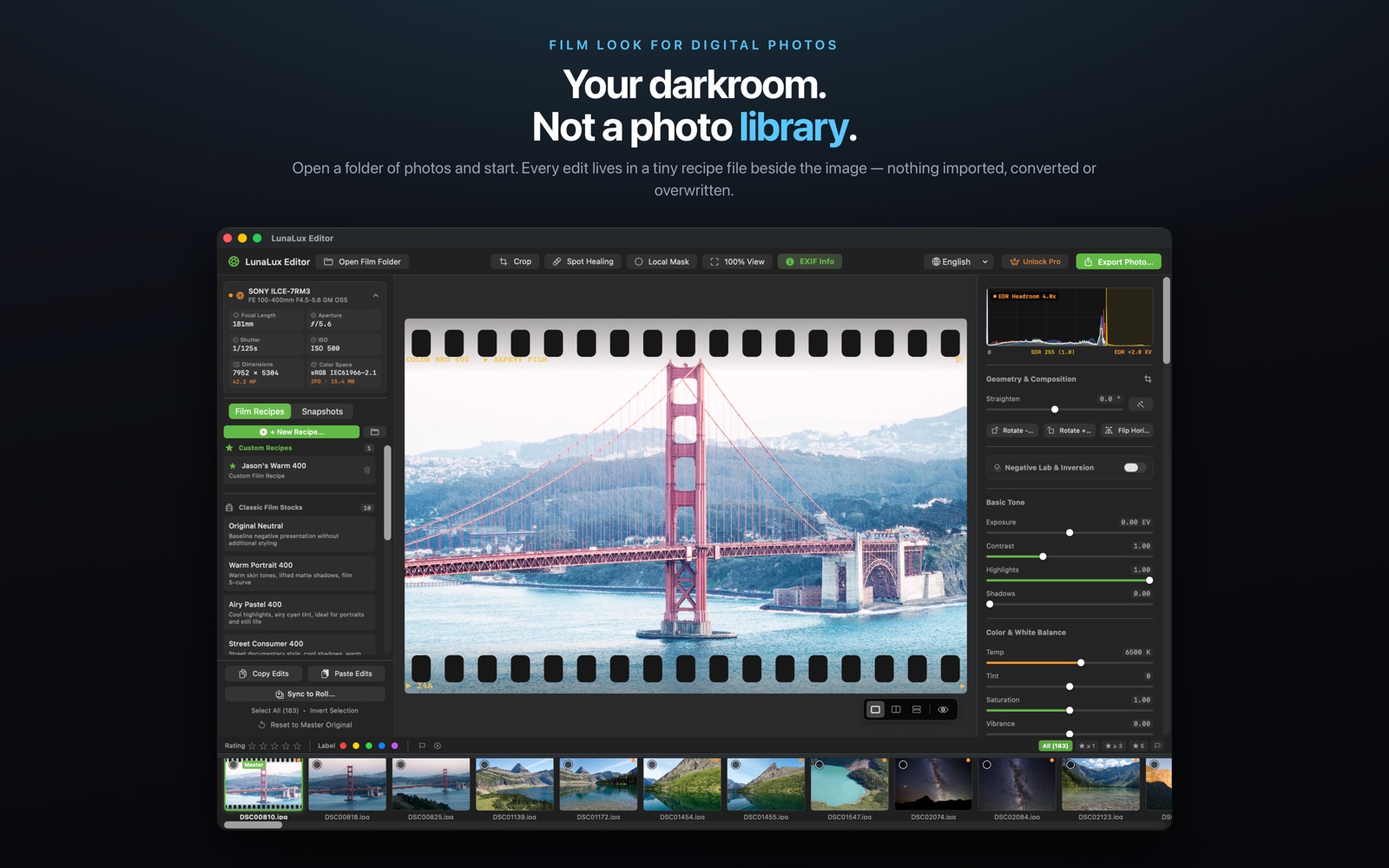Select the Warm Portrait 400 film stock
The width and height of the screenshot is (1389, 868).
[300, 573]
